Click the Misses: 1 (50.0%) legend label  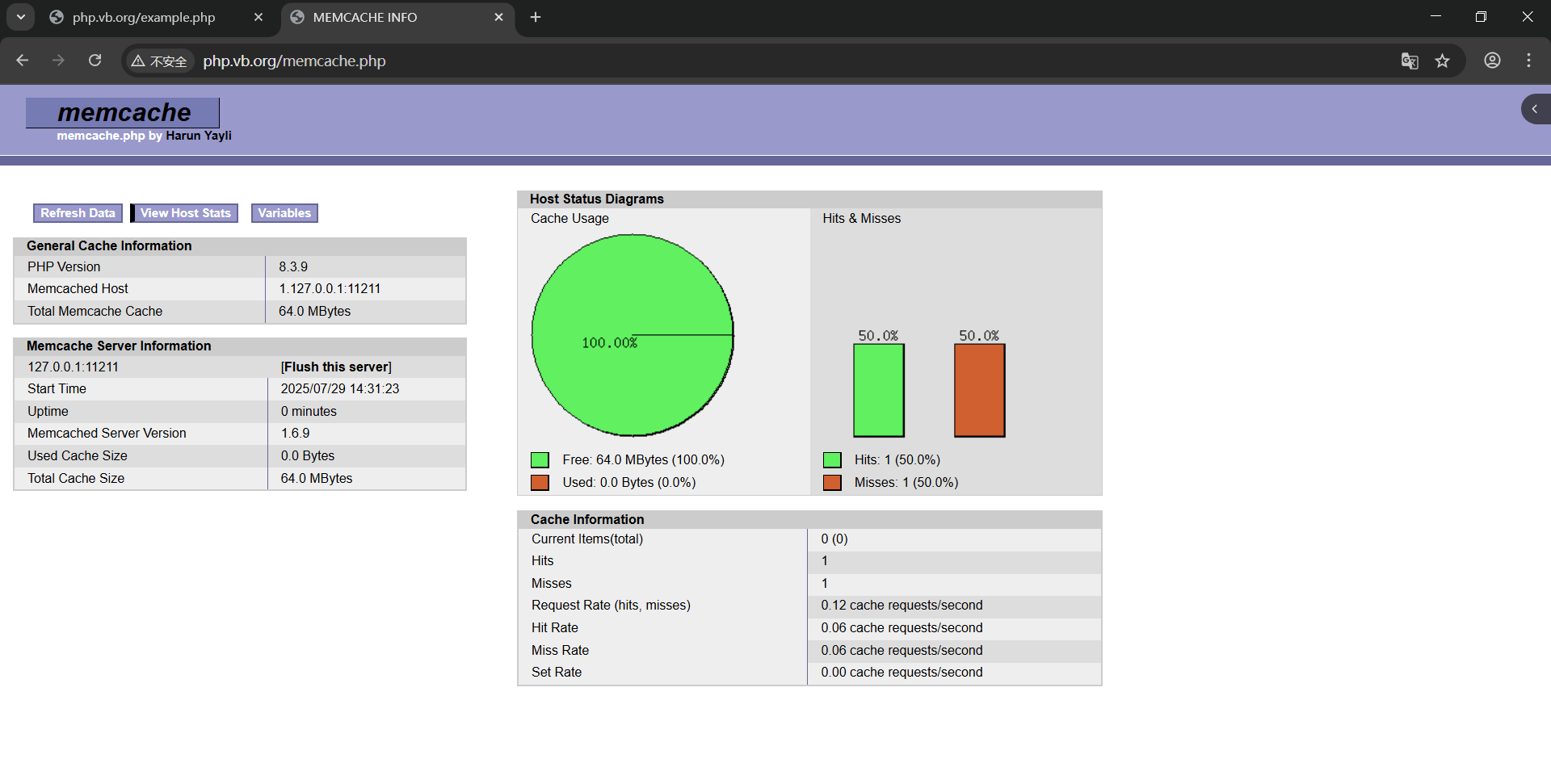pyautogui.click(x=906, y=483)
